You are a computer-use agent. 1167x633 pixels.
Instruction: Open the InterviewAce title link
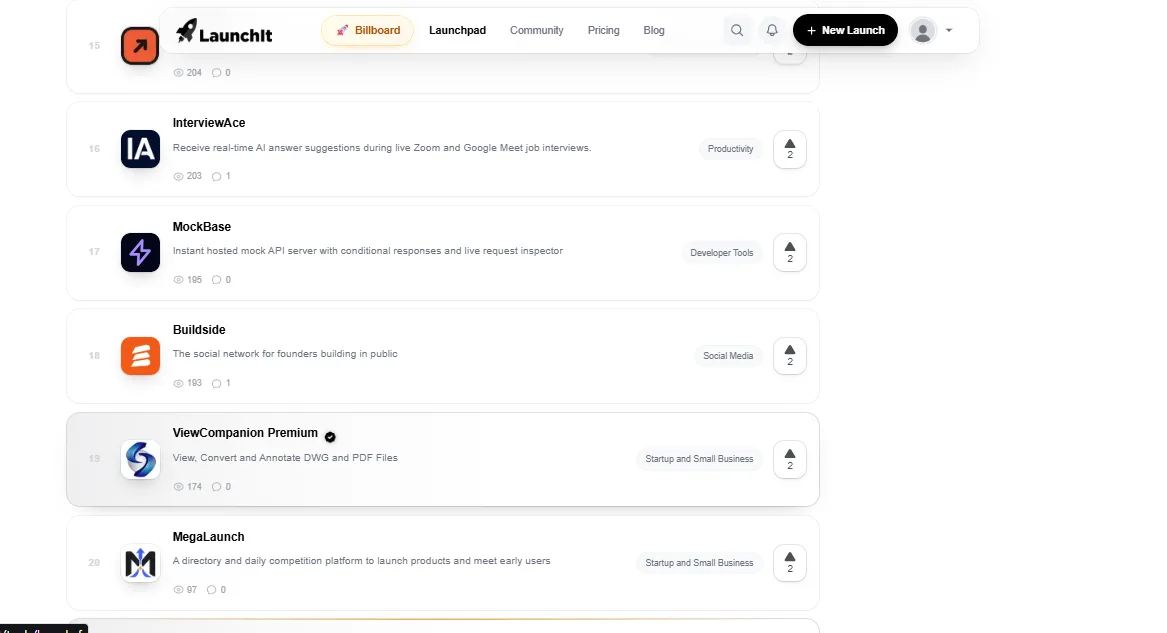point(209,123)
